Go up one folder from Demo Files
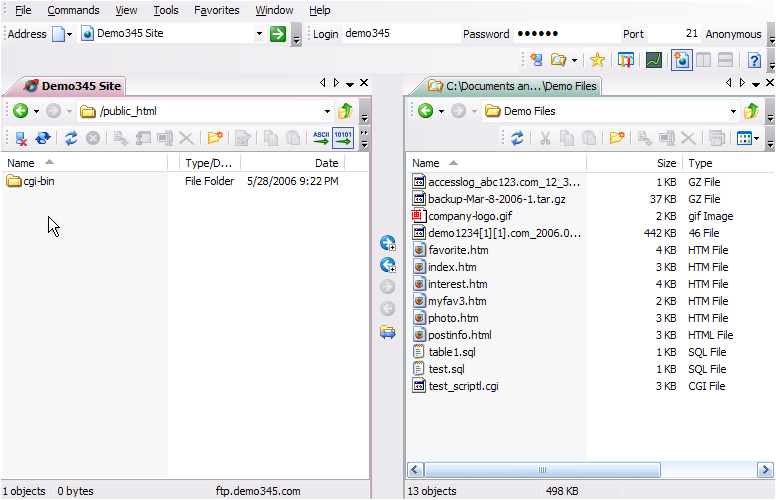This screenshot has width=776, height=500. pyautogui.click(x=751, y=111)
